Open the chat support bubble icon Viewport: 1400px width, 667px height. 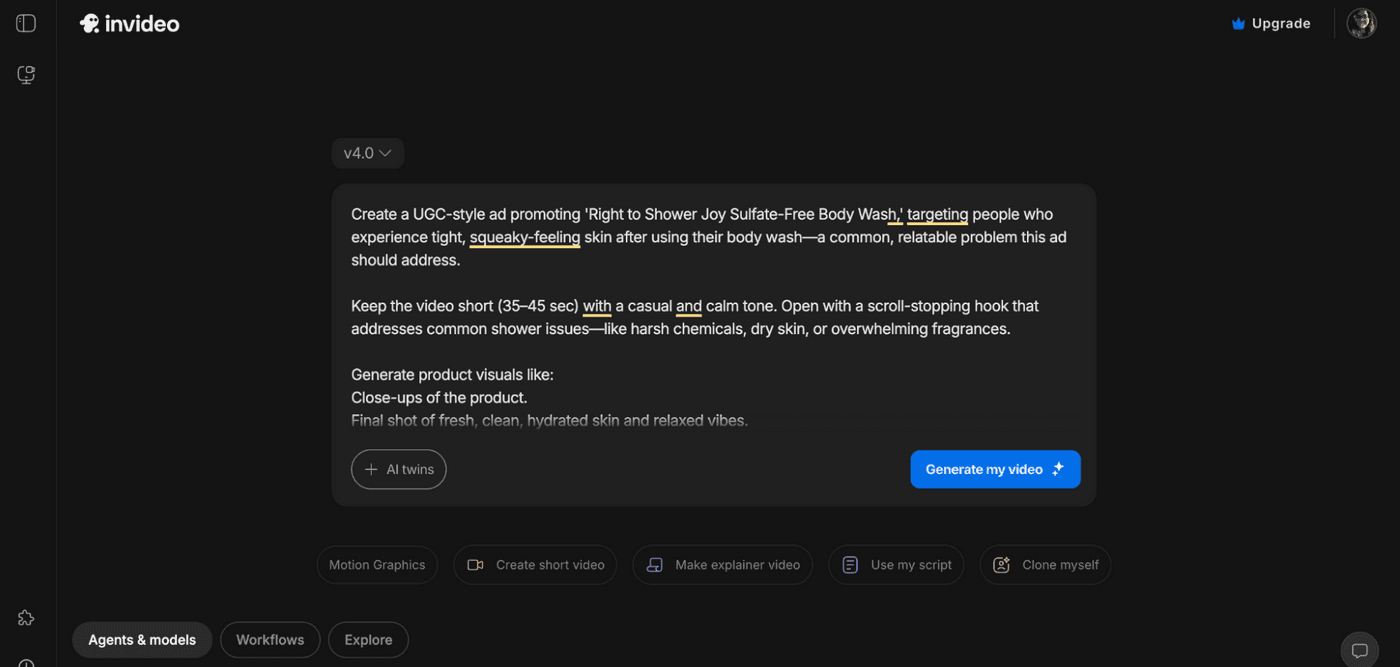[1359, 651]
